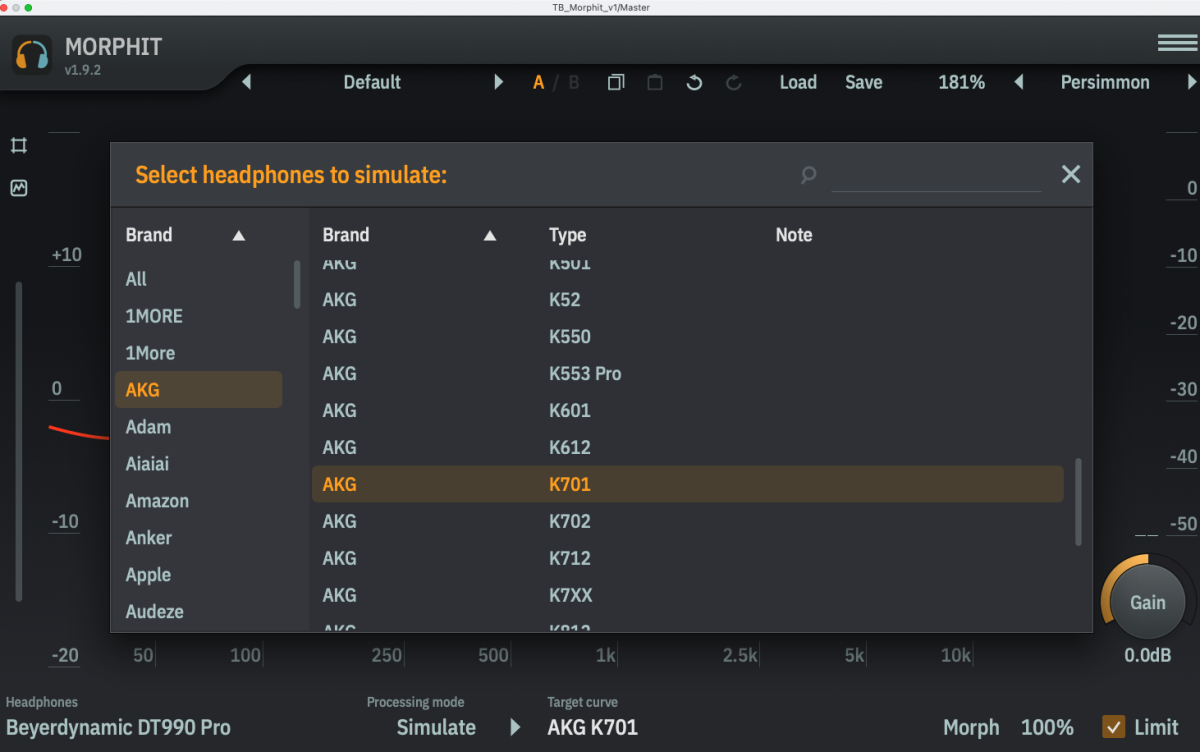
Task: Choose the AKG K550 headphones
Action: click(687, 337)
